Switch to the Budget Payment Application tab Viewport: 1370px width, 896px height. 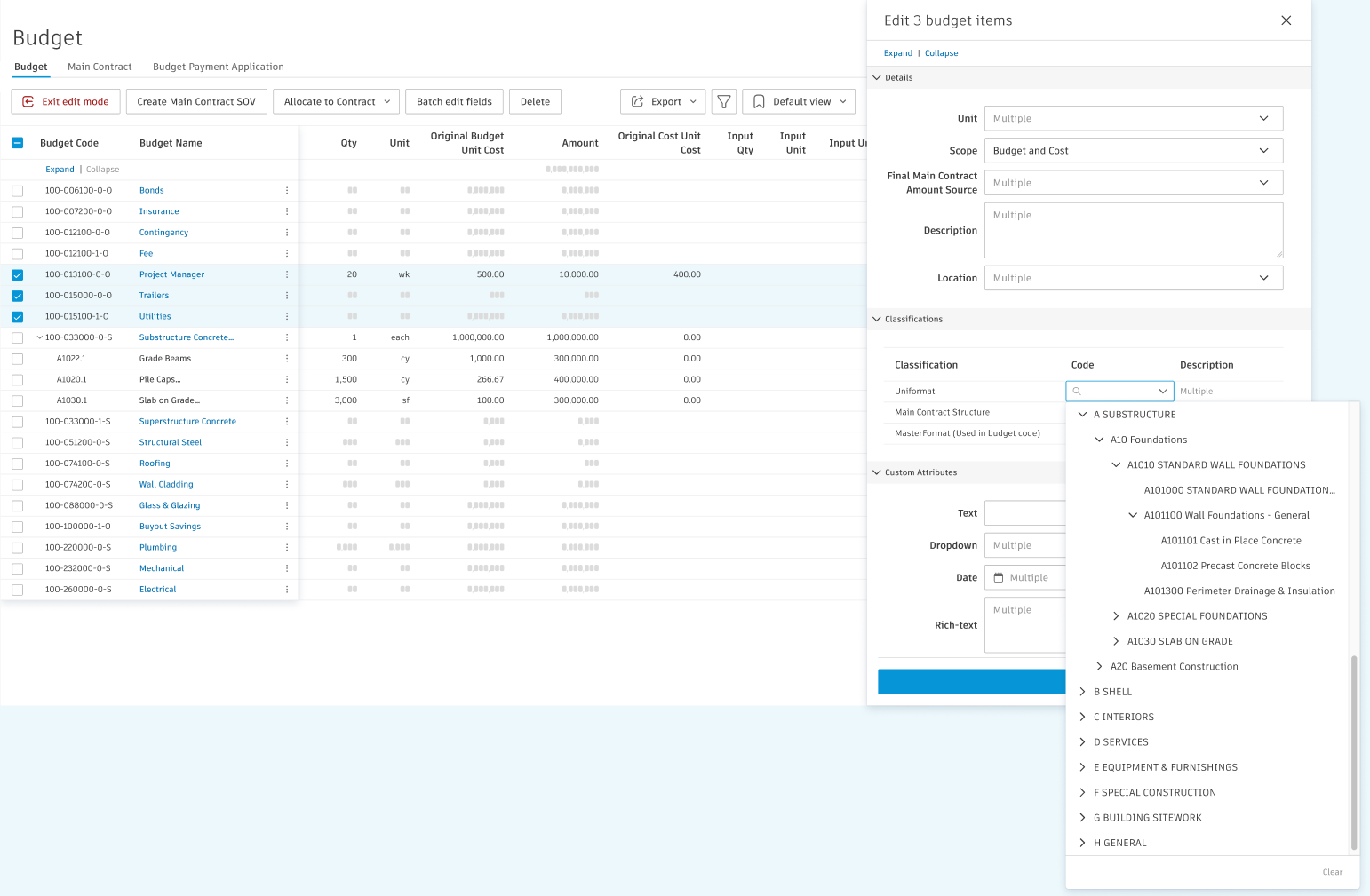click(x=219, y=67)
